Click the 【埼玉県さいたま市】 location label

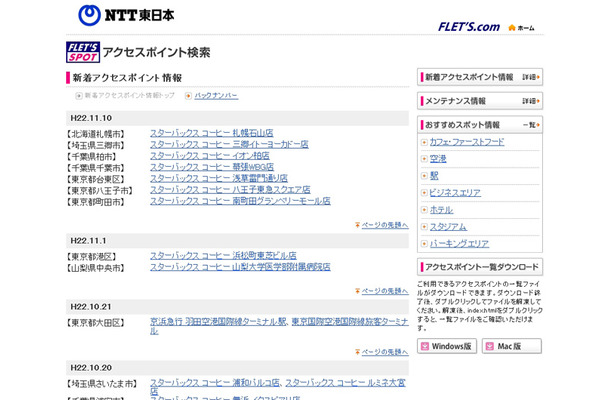pos(102,384)
